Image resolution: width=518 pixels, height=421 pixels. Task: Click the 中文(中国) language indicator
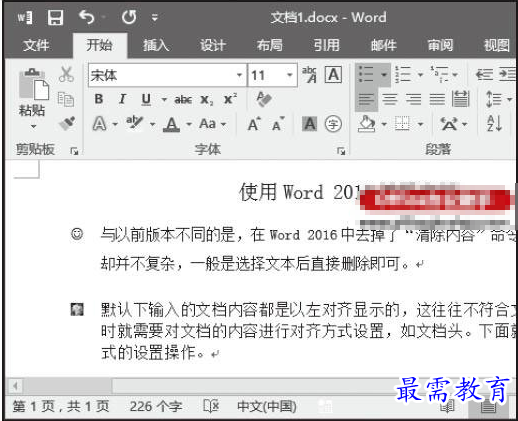click(x=267, y=406)
